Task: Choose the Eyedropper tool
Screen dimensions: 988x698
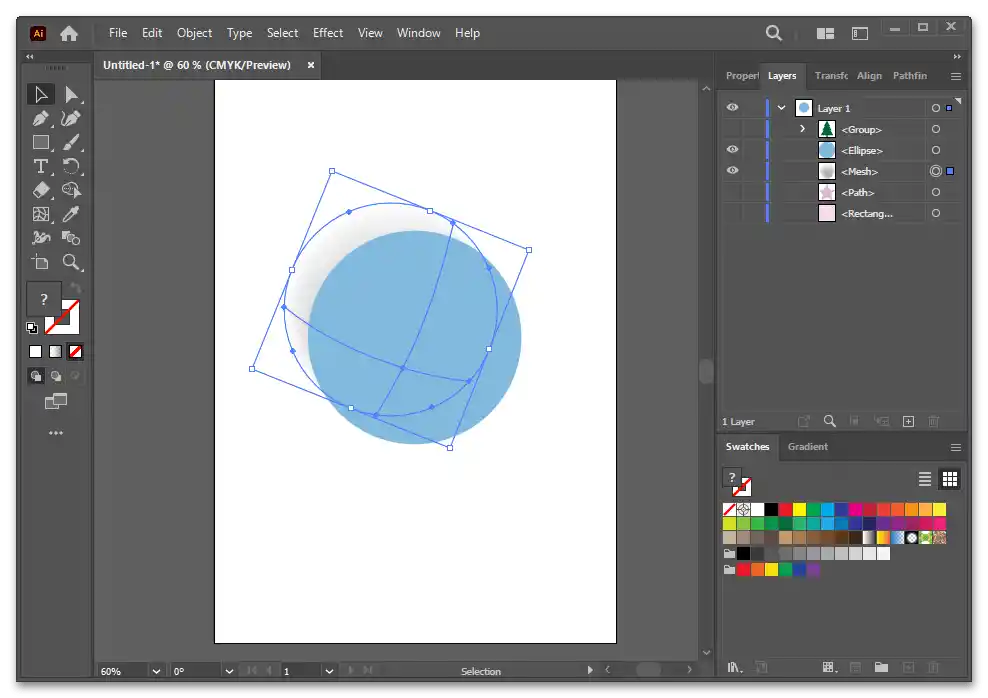Action: [x=71, y=214]
